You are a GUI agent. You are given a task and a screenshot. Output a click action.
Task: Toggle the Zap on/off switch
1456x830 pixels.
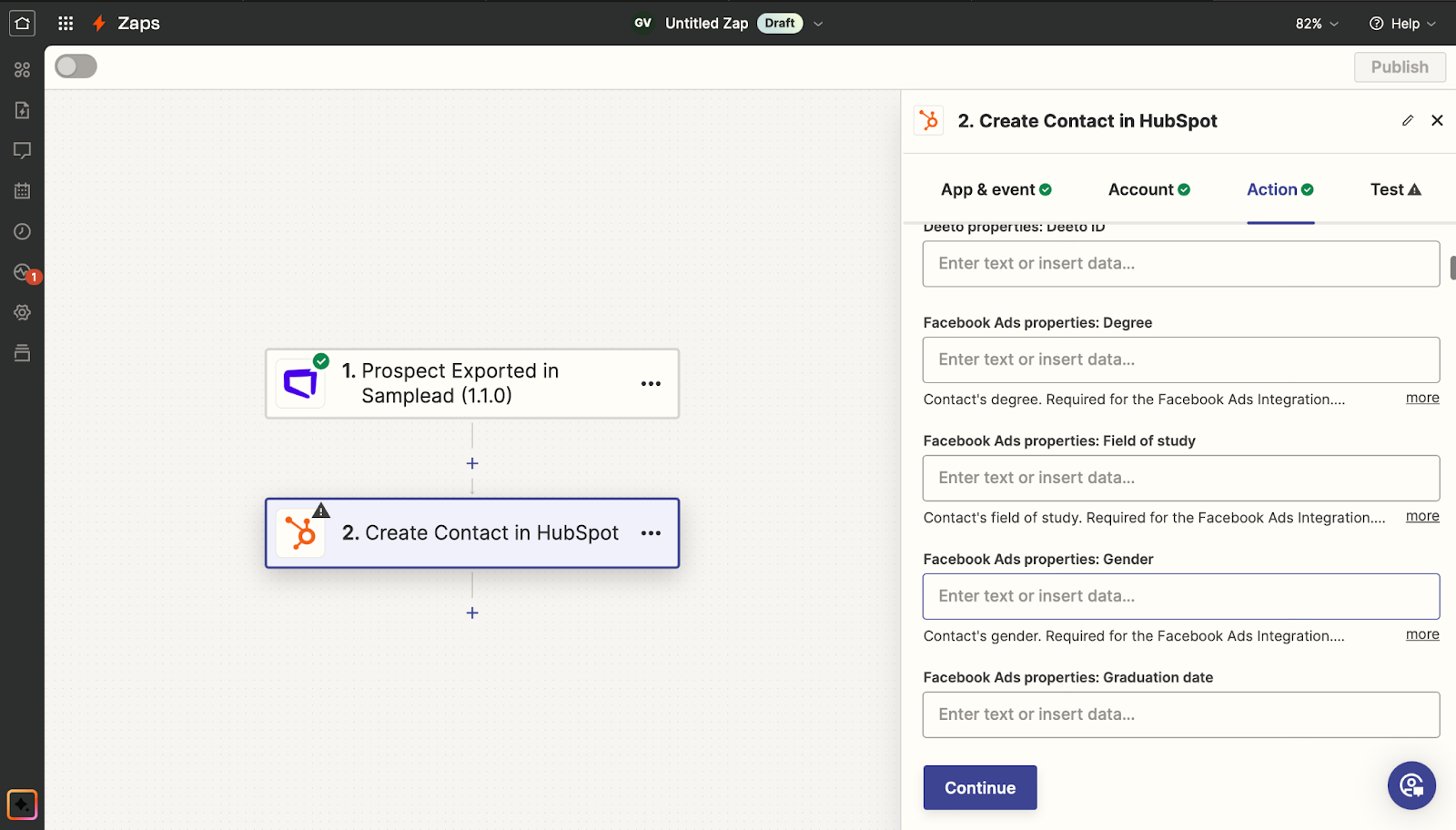pos(76,66)
